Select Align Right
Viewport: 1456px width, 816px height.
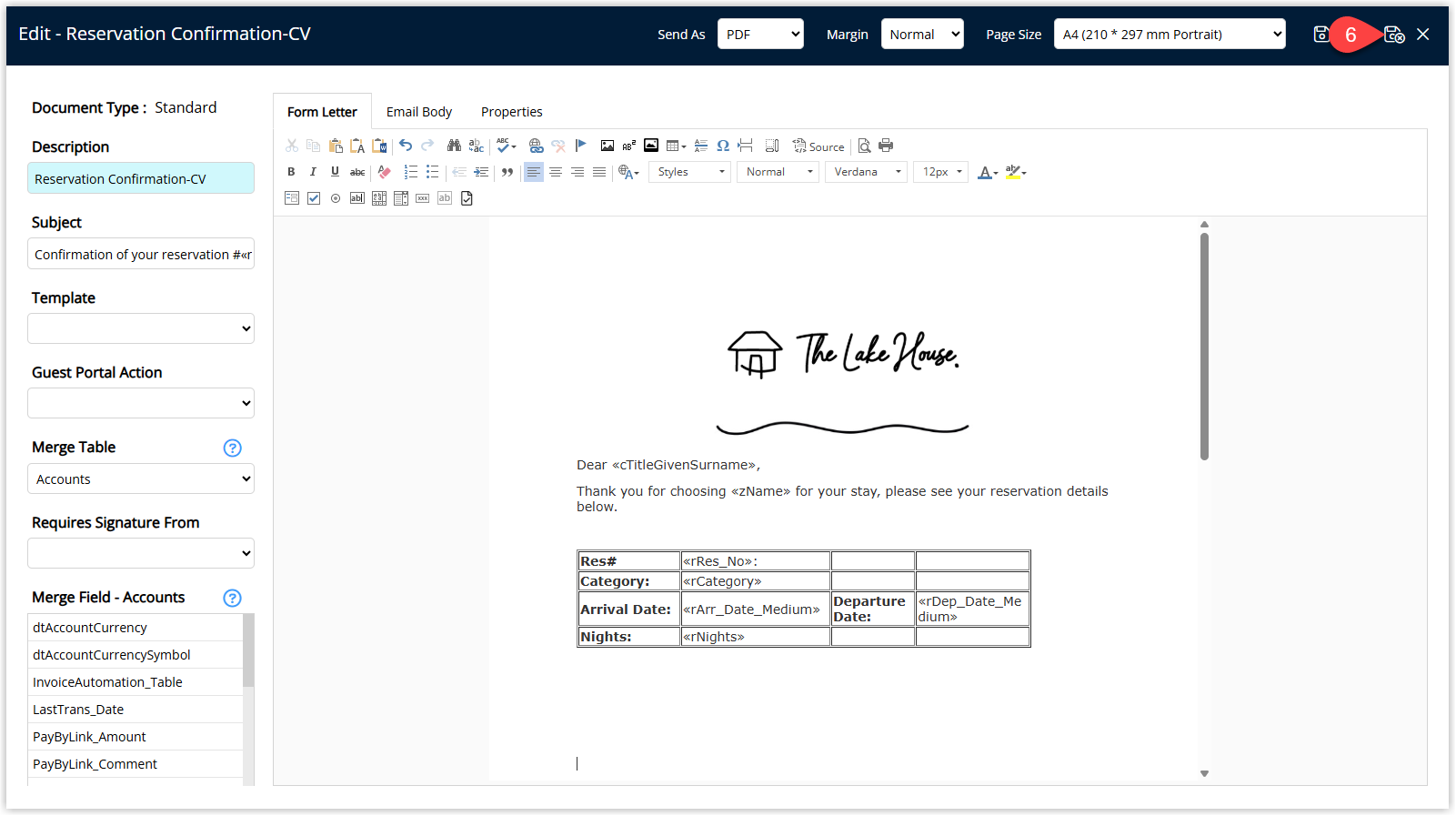tap(577, 172)
